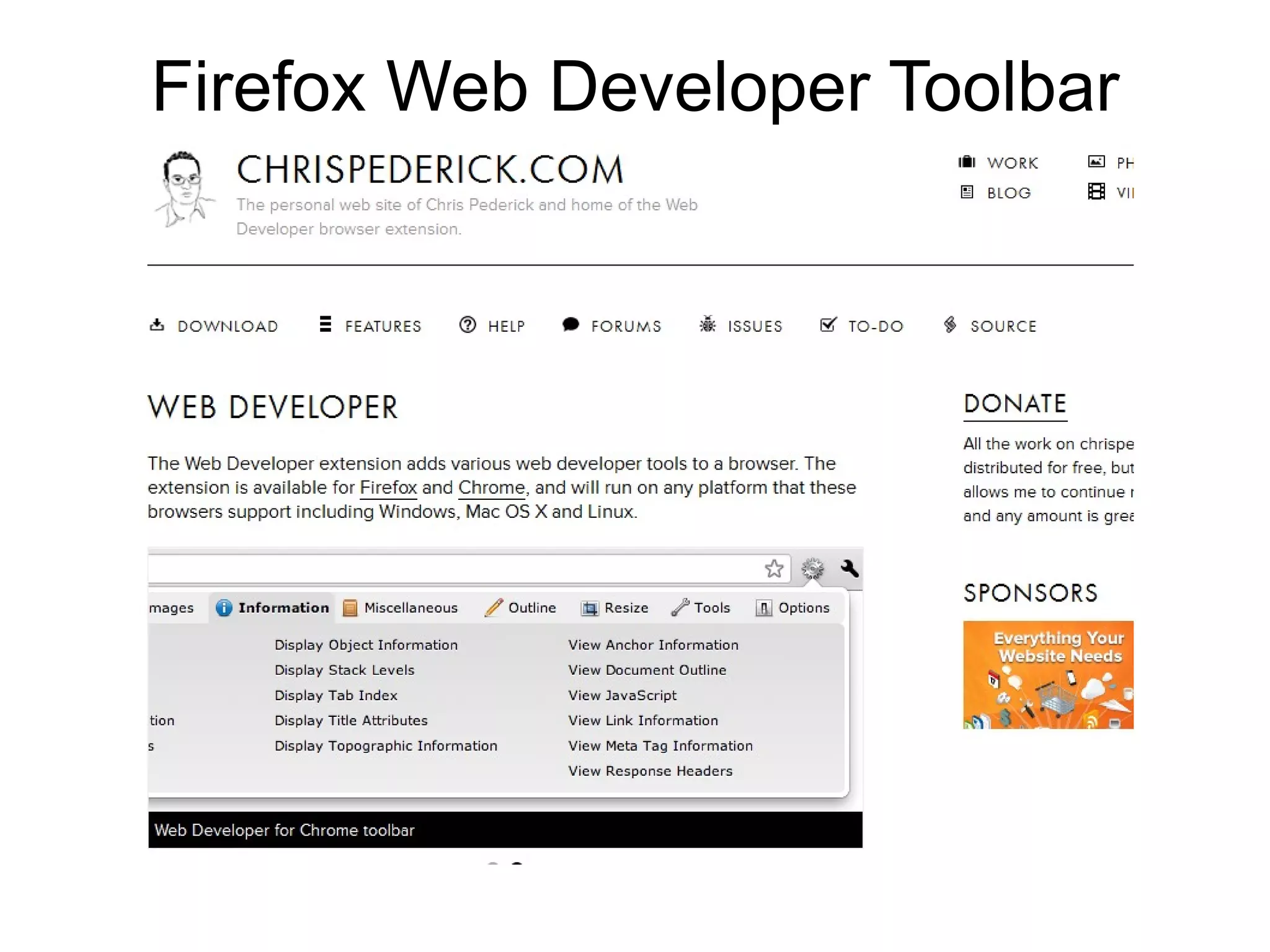Screen dimensions: 1270x952
Task: Click the Miscellaneous book icon
Action: click(350, 608)
